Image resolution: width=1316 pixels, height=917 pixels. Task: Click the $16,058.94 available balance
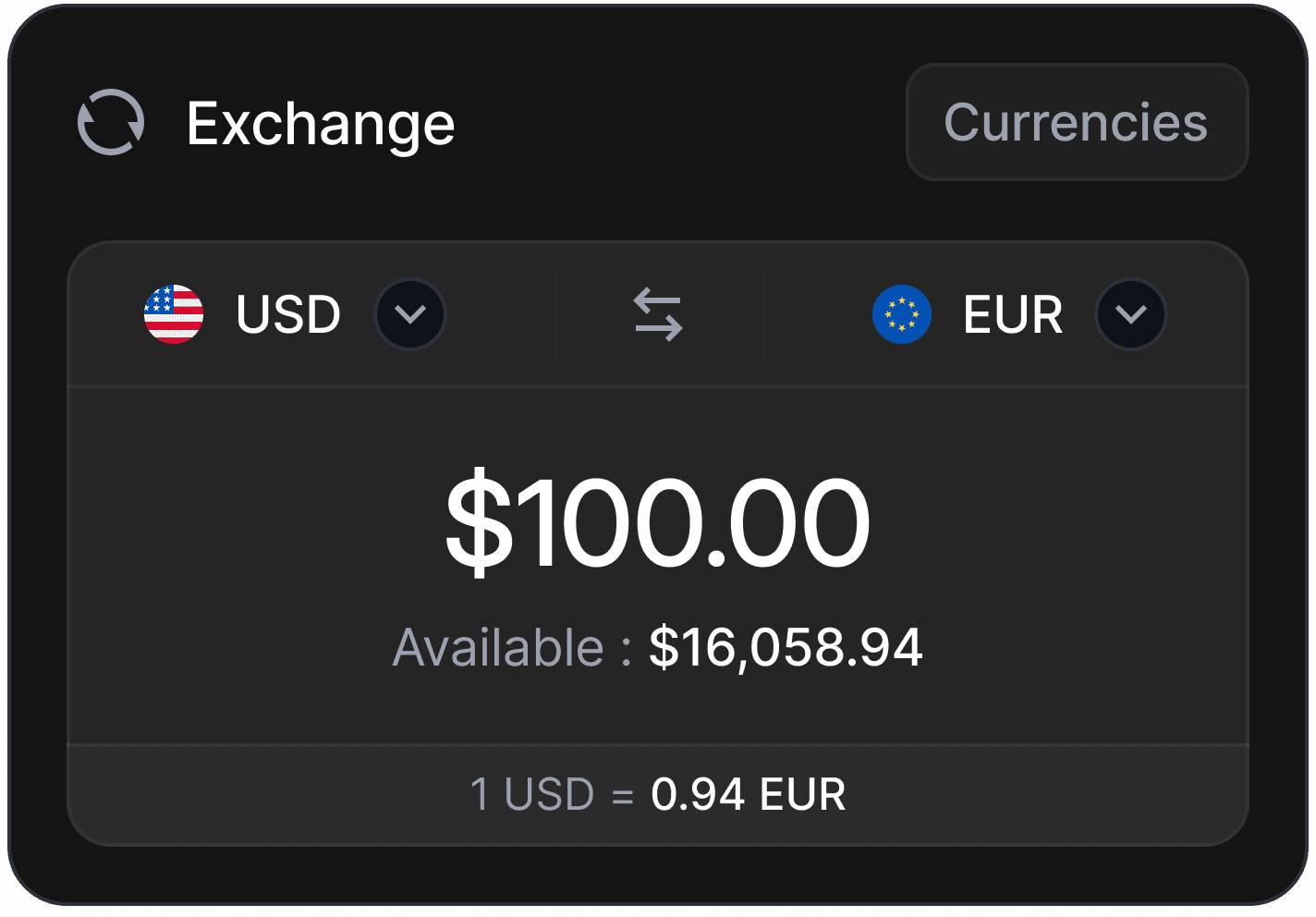point(786,647)
